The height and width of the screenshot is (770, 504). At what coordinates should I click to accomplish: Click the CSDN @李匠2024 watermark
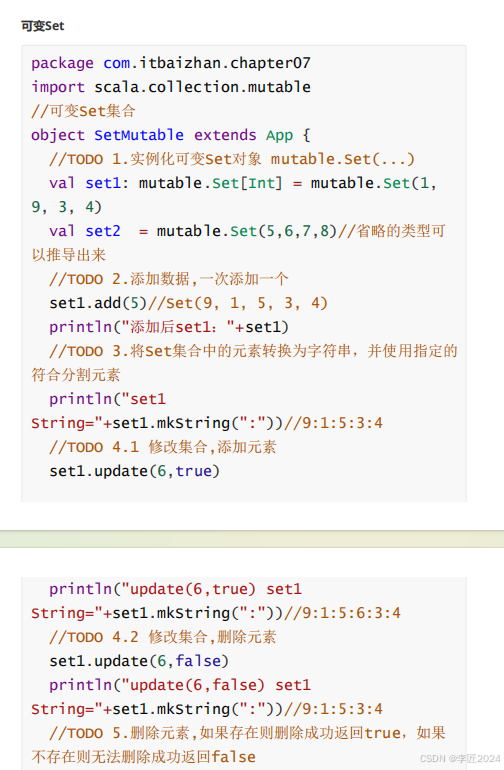click(460, 758)
